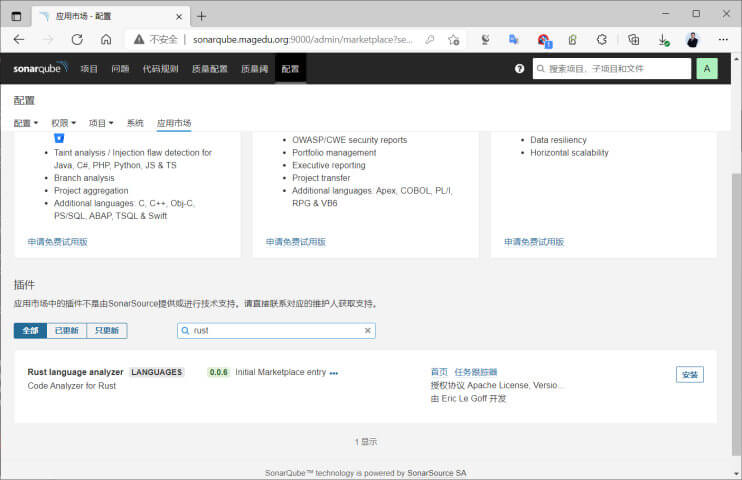
Task: Open saved password key icon in address bar
Action: (x=430, y=40)
